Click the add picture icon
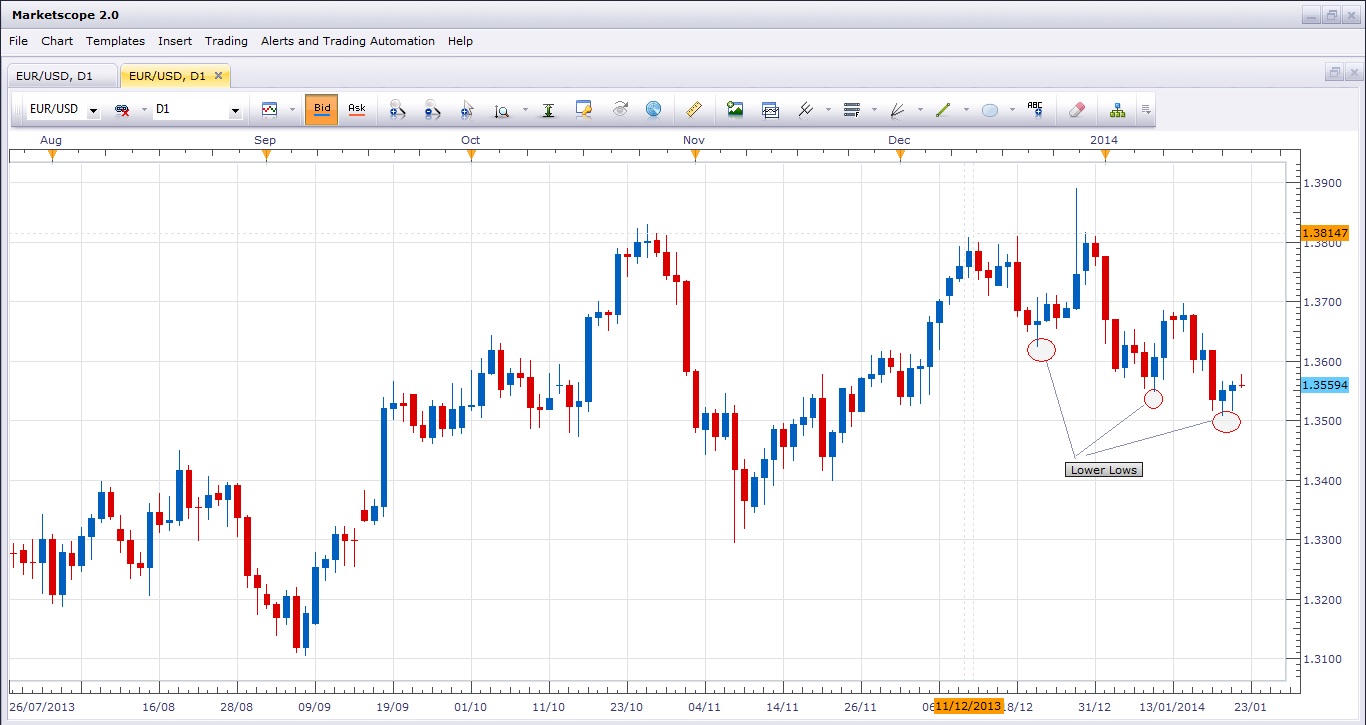The image size is (1366, 725). click(x=735, y=109)
